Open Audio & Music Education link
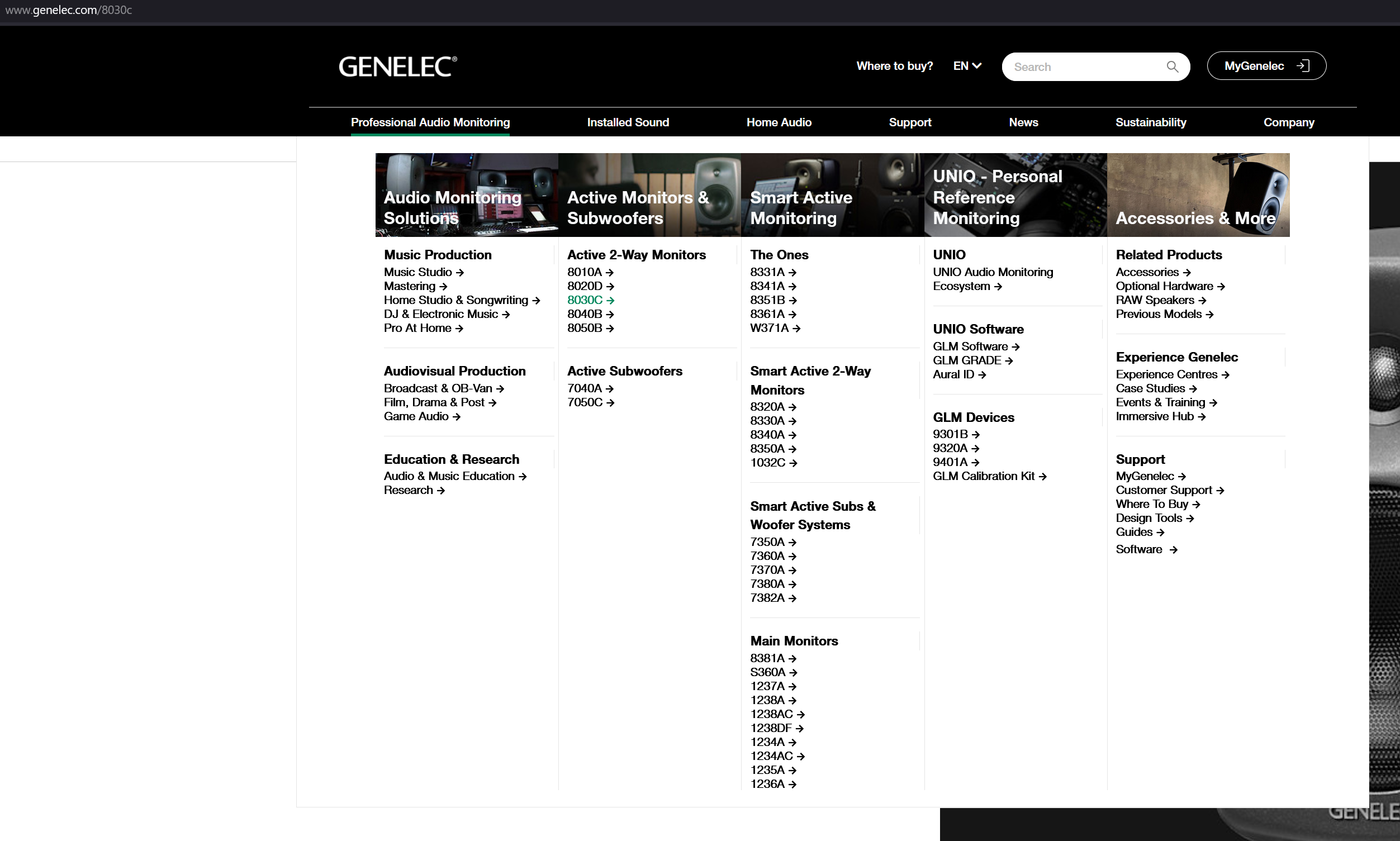 point(455,476)
